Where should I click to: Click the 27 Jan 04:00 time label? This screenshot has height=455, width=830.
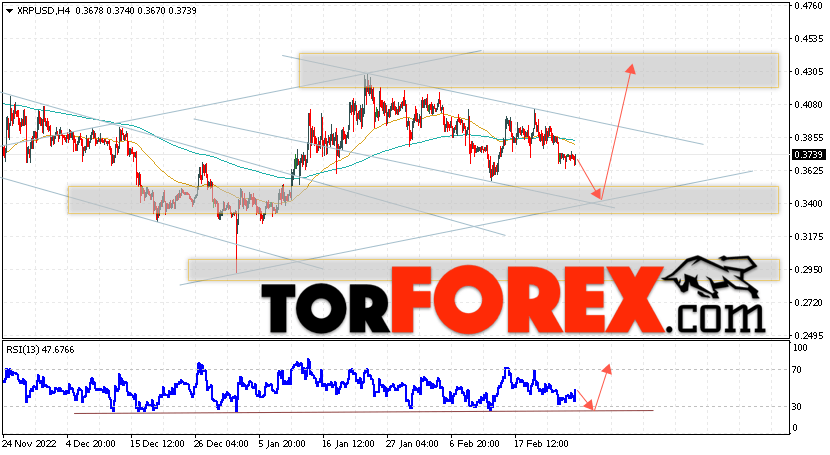click(x=411, y=443)
